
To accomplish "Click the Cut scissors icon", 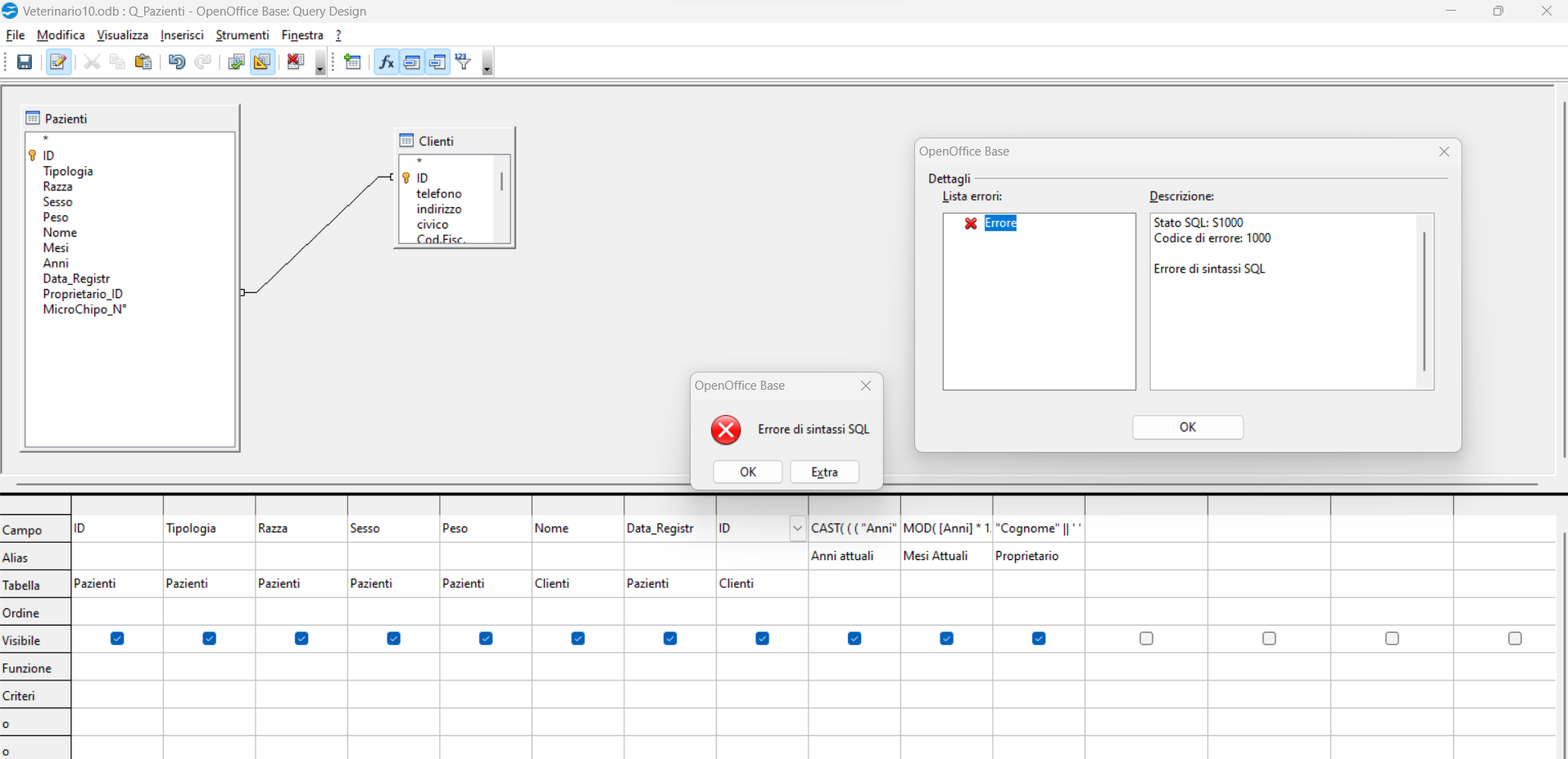I will coord(92,62).
